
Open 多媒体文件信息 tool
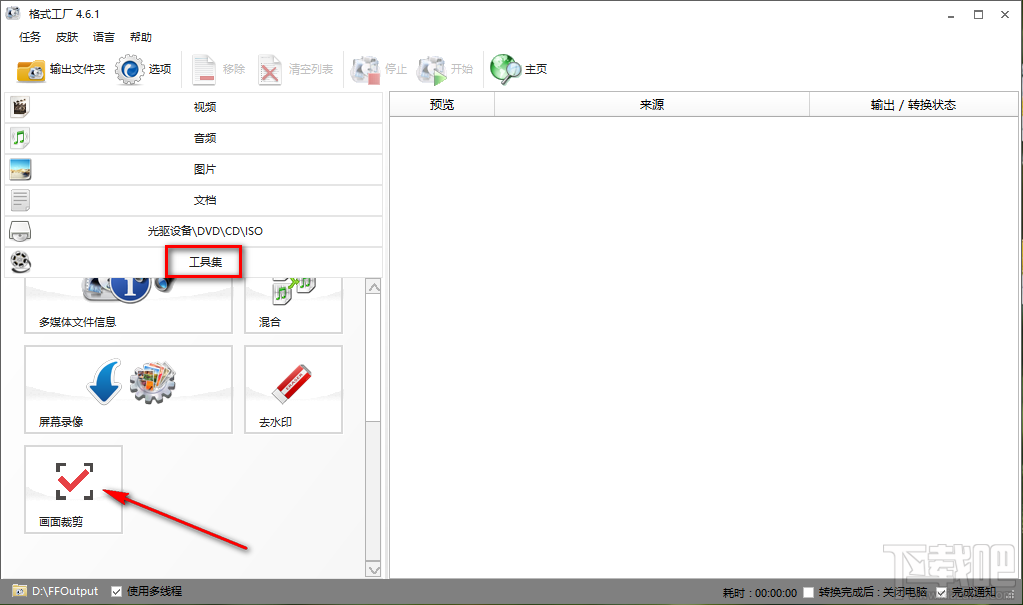(129, 305)
